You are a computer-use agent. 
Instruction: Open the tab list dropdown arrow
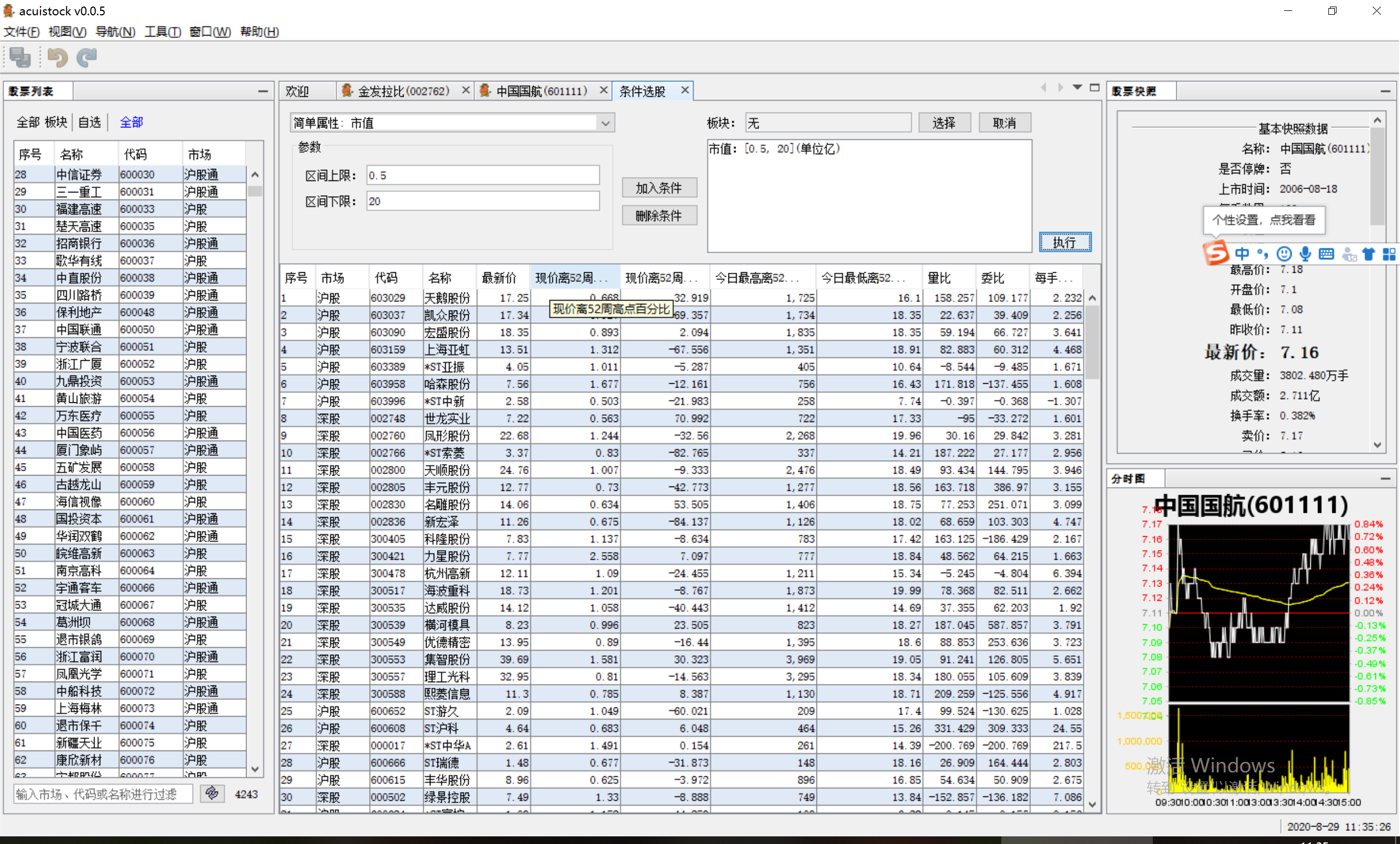[x=1077, y=87]
